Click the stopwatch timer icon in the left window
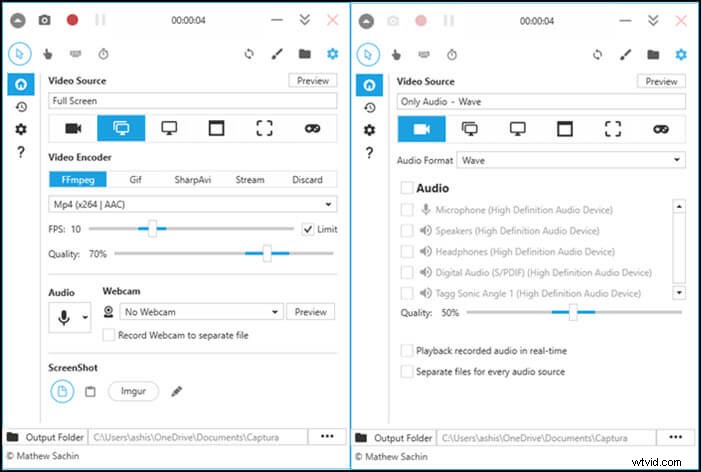The width and height of the screenshot is (701, 472). [103, 54]
